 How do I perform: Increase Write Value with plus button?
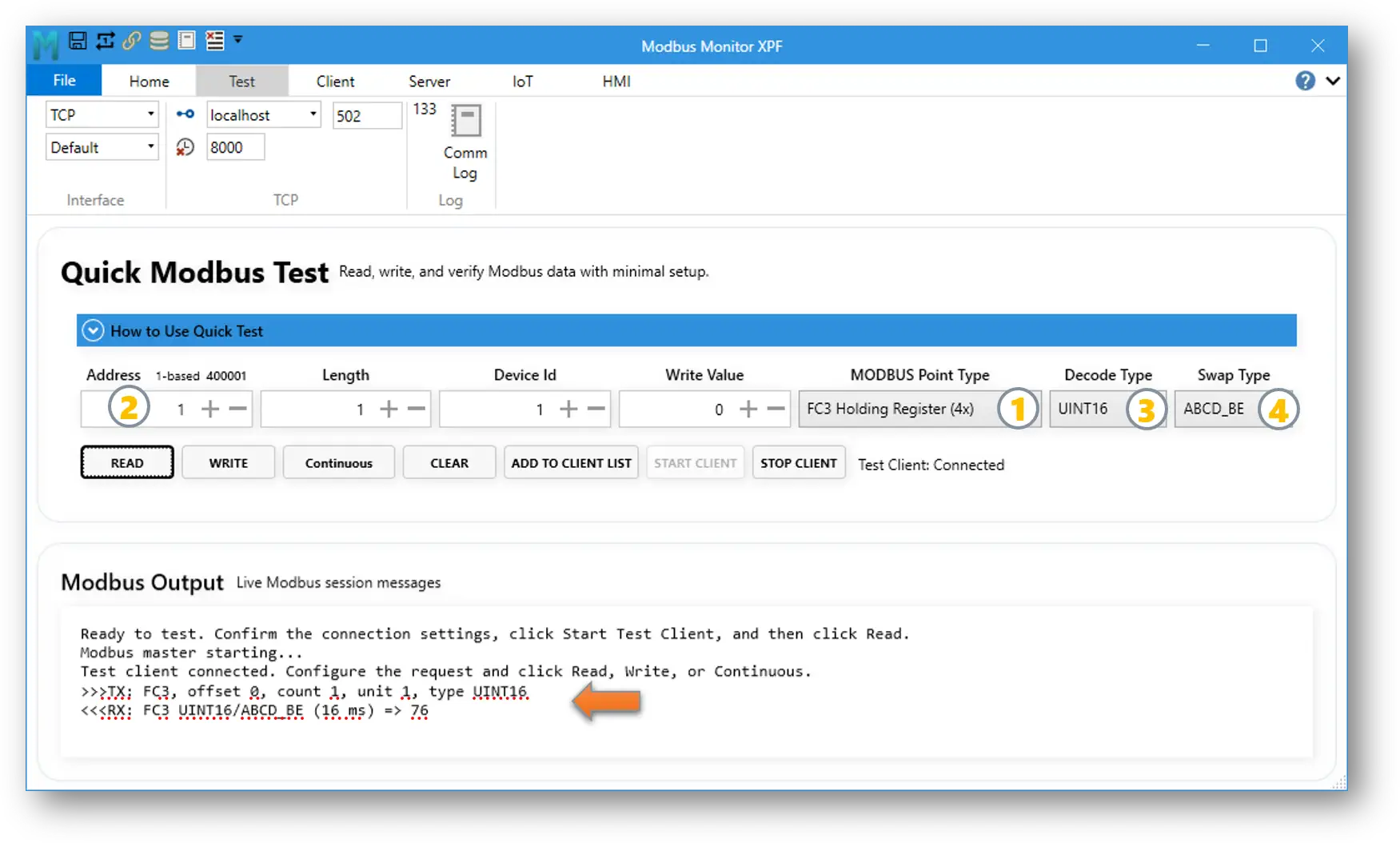[748, 410]
